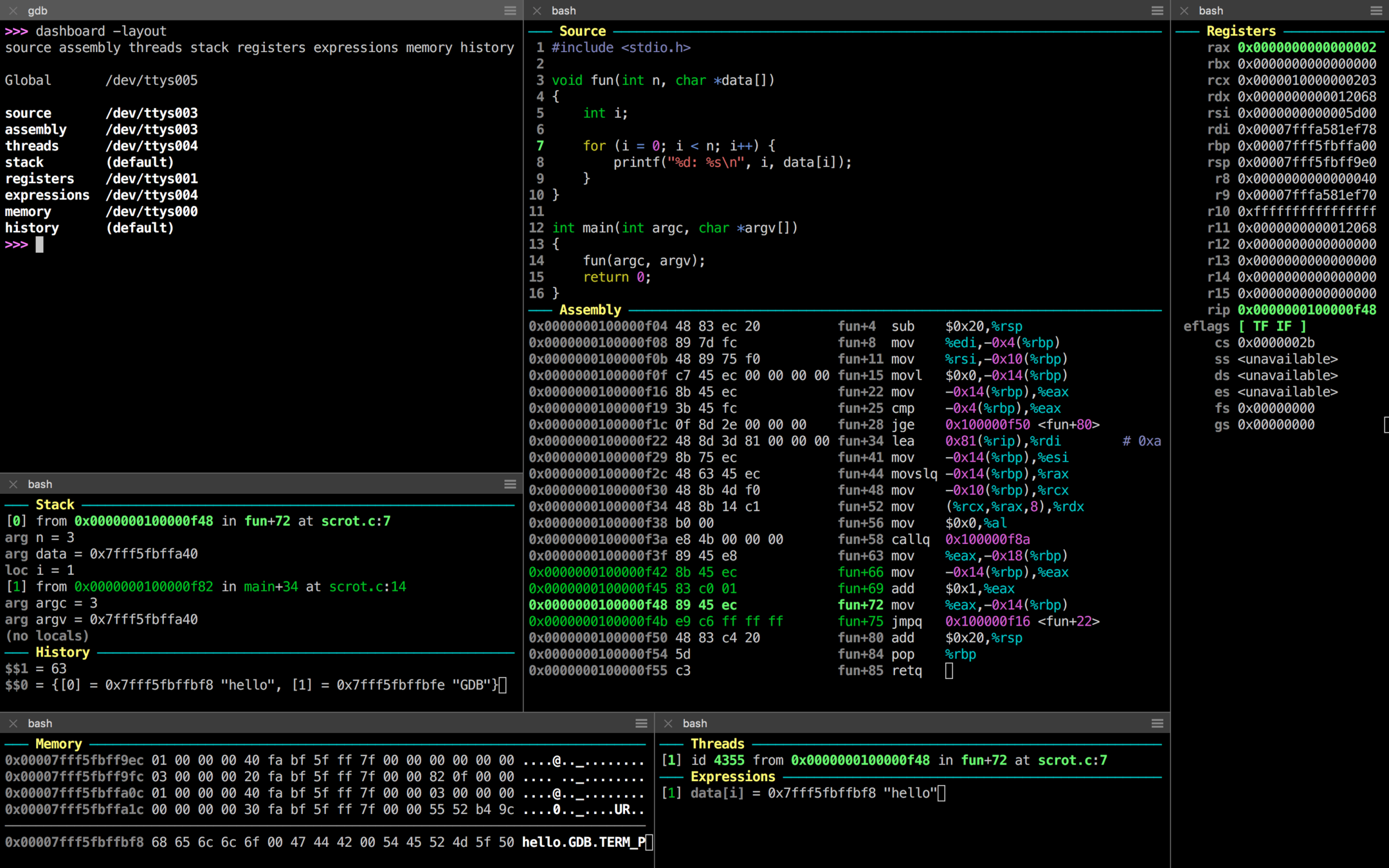Open the Registers pane hamburger menu
Image resolution: width=1389 pixels, height=868 pixels.
(1375, 10)
